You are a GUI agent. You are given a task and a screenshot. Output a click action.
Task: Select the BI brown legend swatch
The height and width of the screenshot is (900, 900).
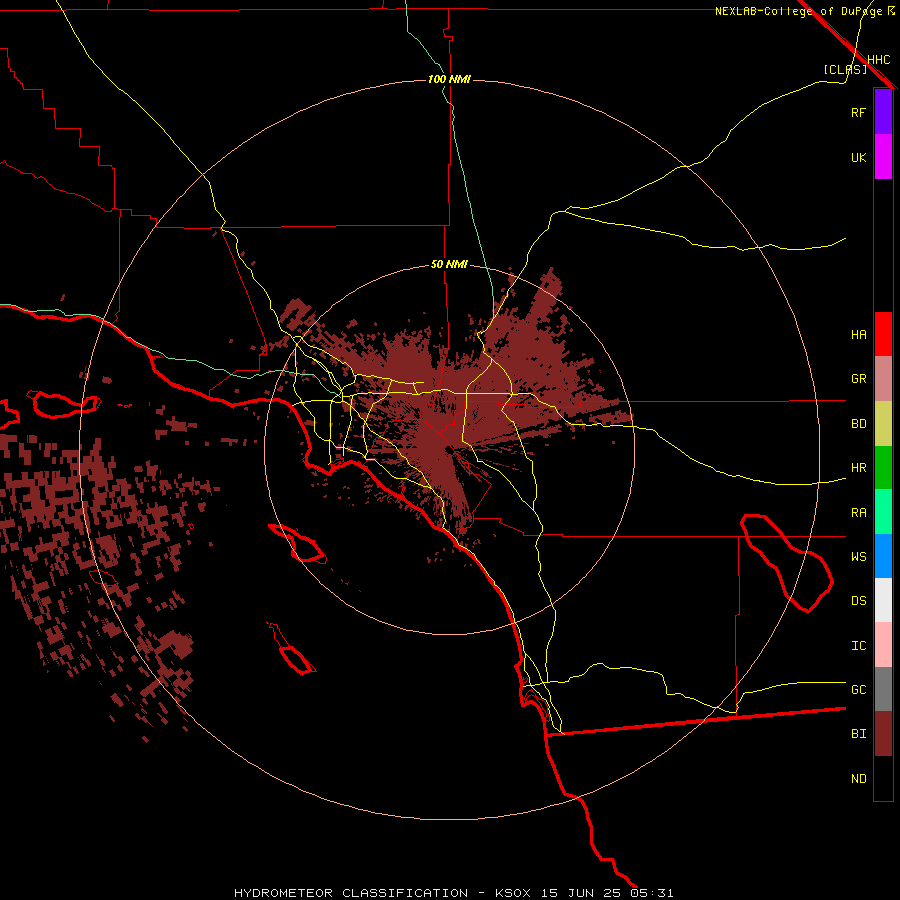coord(883,734)
